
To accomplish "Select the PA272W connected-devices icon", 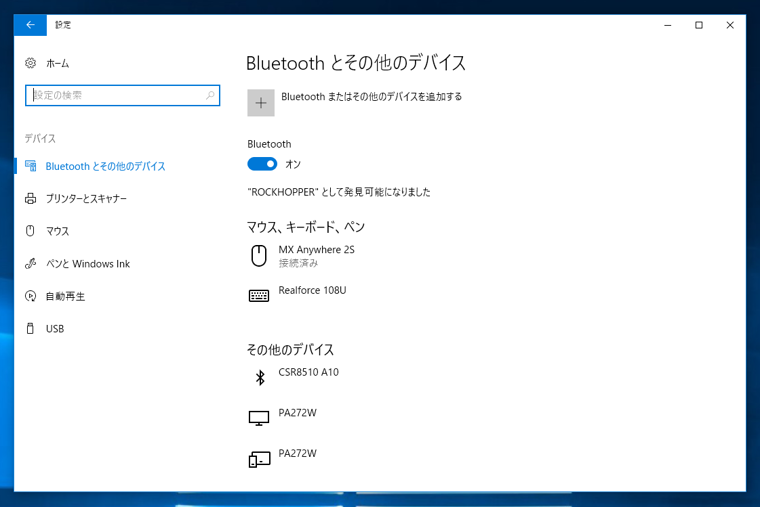I will click(x=259, y=459).
